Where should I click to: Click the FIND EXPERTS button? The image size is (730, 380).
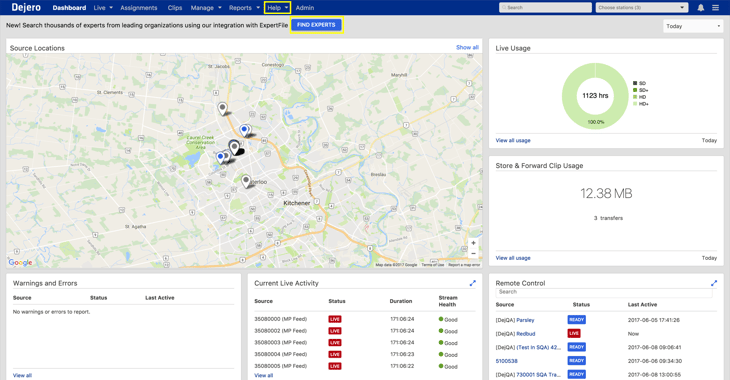tap(317, 25)
